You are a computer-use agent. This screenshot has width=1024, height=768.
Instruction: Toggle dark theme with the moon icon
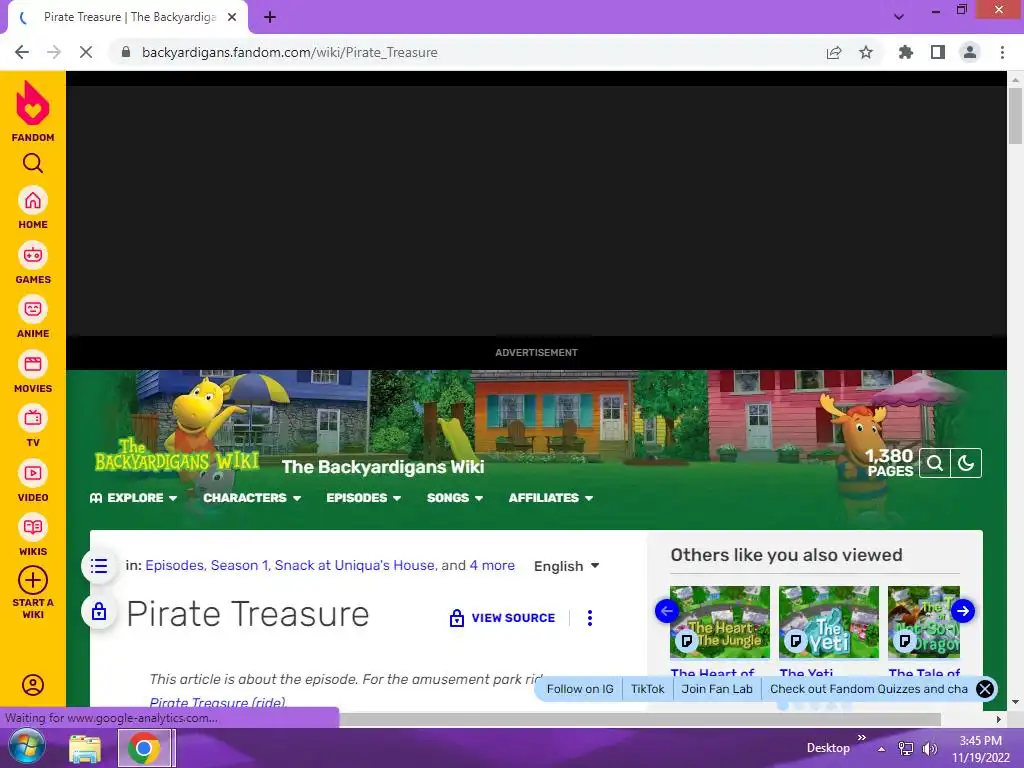pyautogui.click(x=966, y=463)
